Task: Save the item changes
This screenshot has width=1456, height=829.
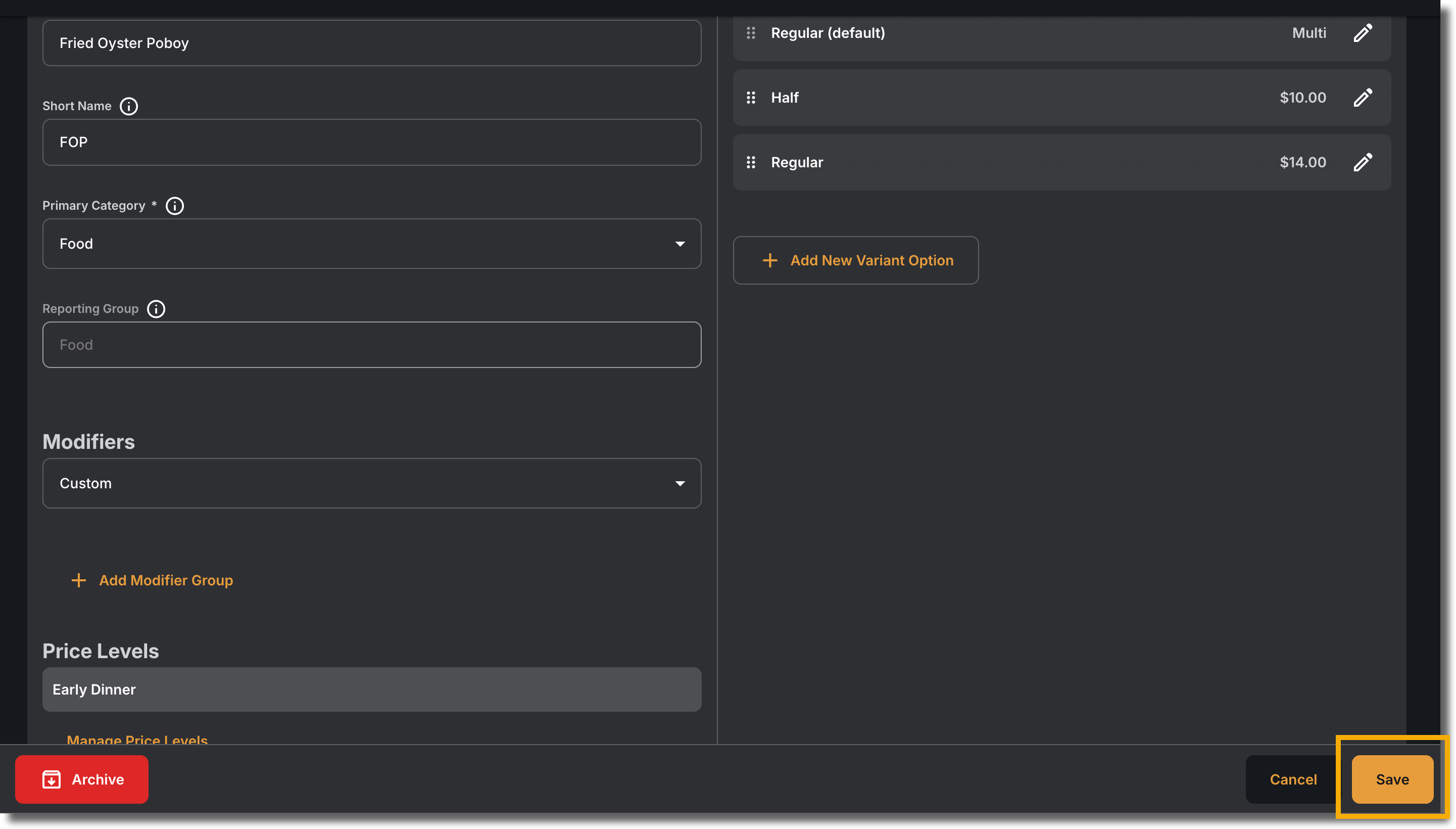Action: [x=1392, y=779]
